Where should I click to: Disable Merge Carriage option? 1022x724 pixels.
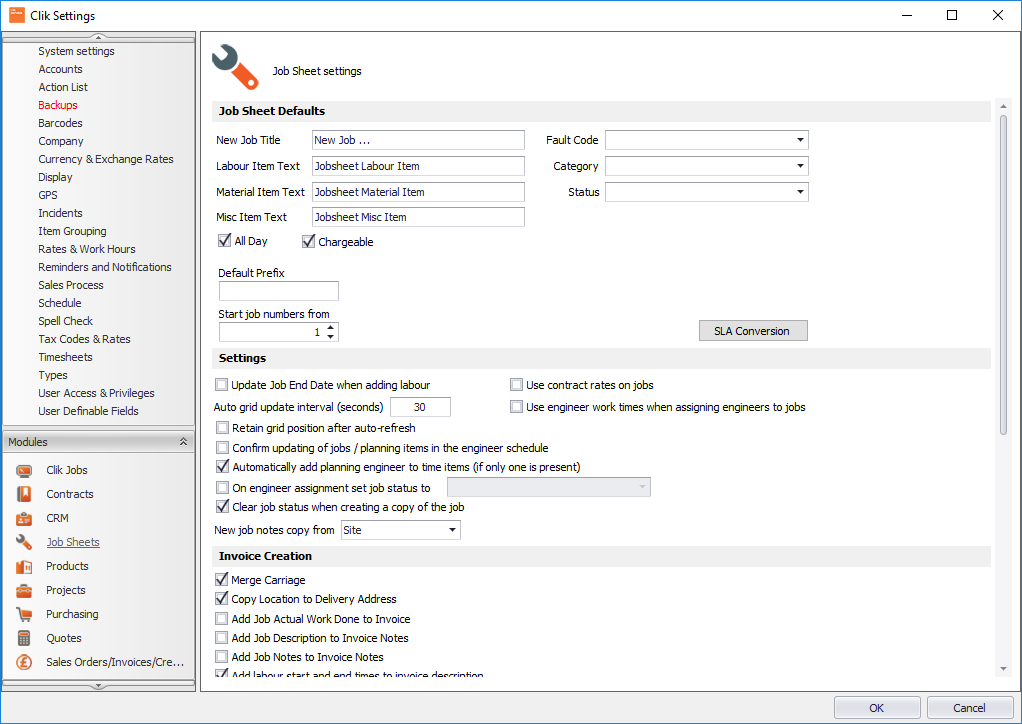(221, 579)
